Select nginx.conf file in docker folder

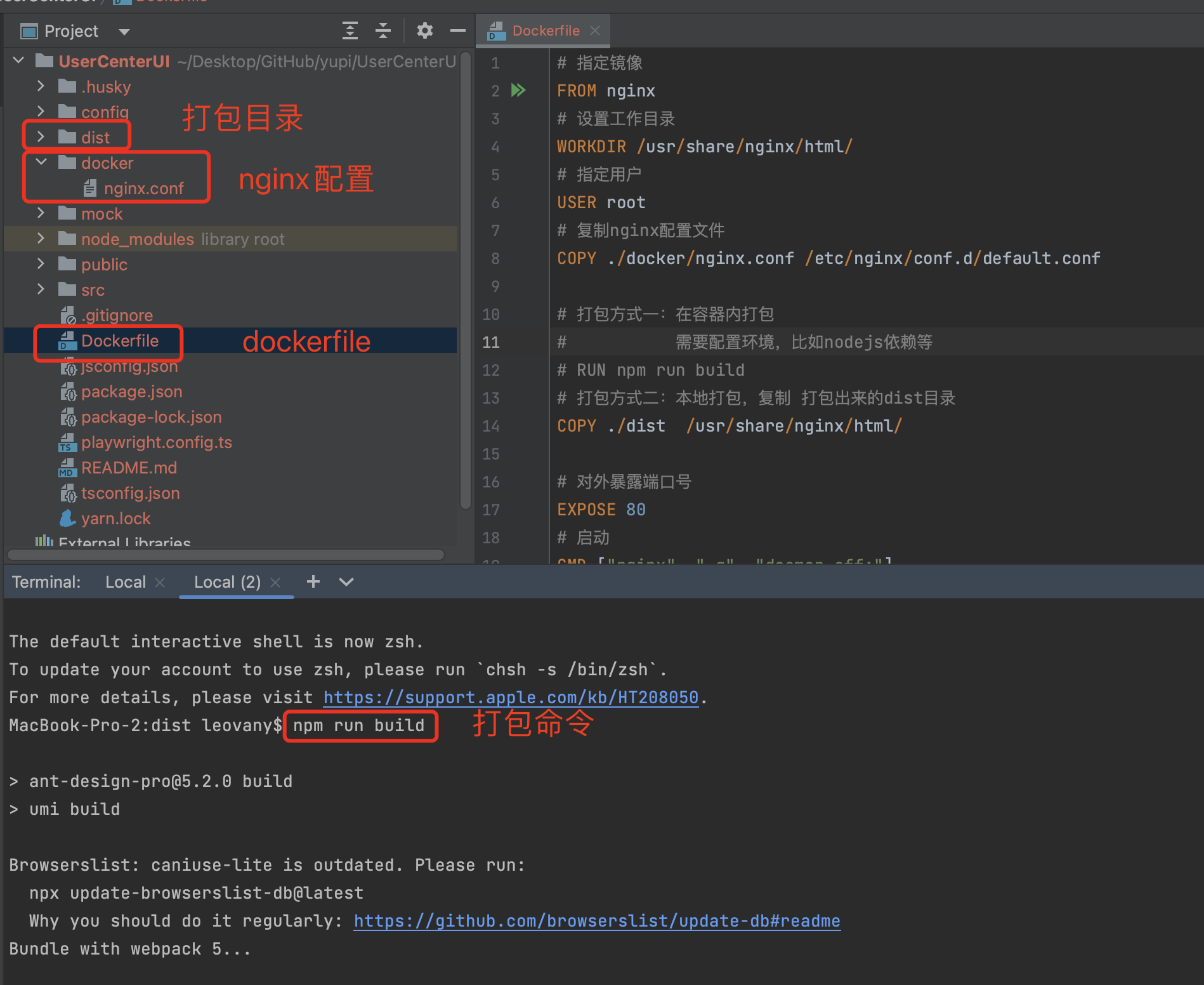pyautogui.click(x=143, y=188)
